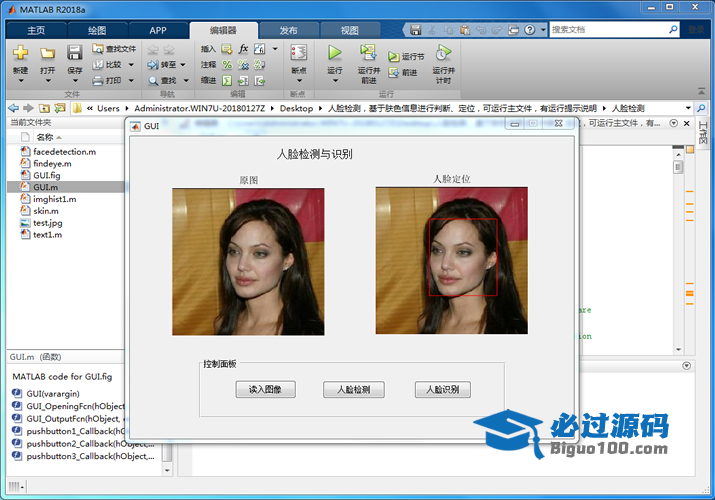The width and height of the screenshot is (715, 500).
Task: Click the Save (保存) floppy disk icon
Action: point(75,52)
